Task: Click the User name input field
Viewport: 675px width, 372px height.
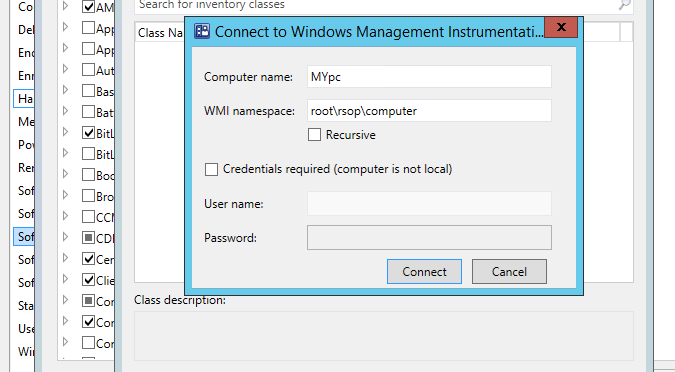Action: click(429, 203)
